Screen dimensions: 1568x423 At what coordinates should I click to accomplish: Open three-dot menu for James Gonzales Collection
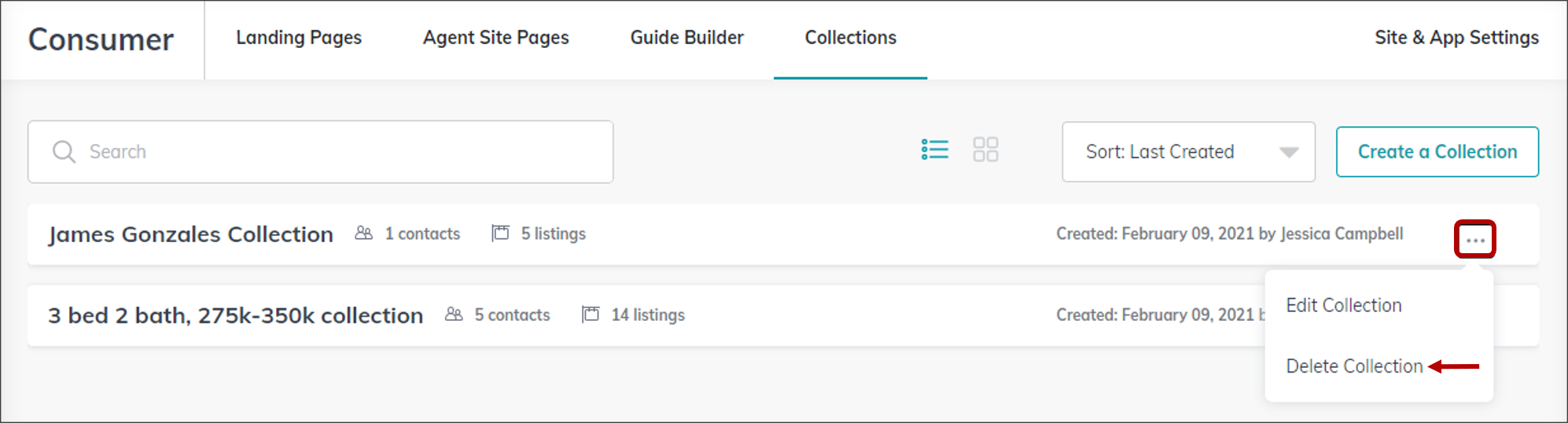(1474, 239)
